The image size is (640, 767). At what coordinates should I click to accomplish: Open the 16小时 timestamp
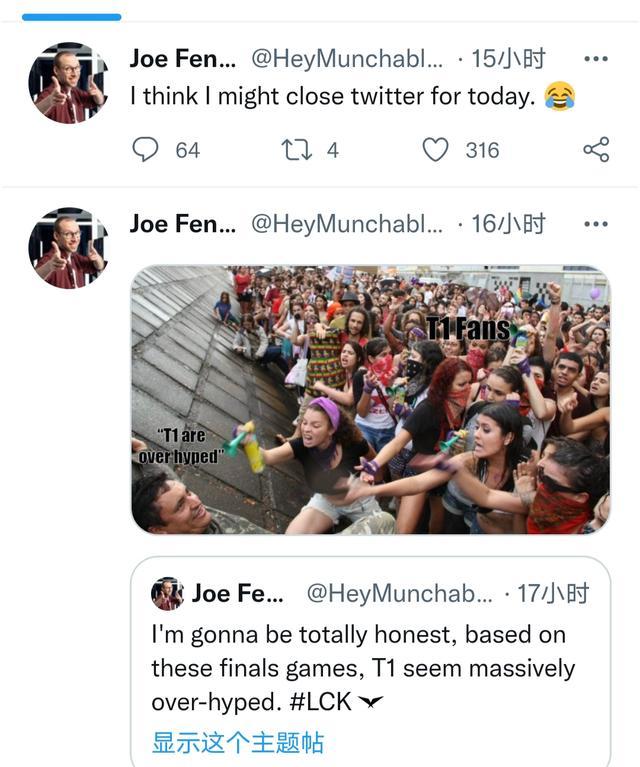pyautogui.click(x=508, y=224)
